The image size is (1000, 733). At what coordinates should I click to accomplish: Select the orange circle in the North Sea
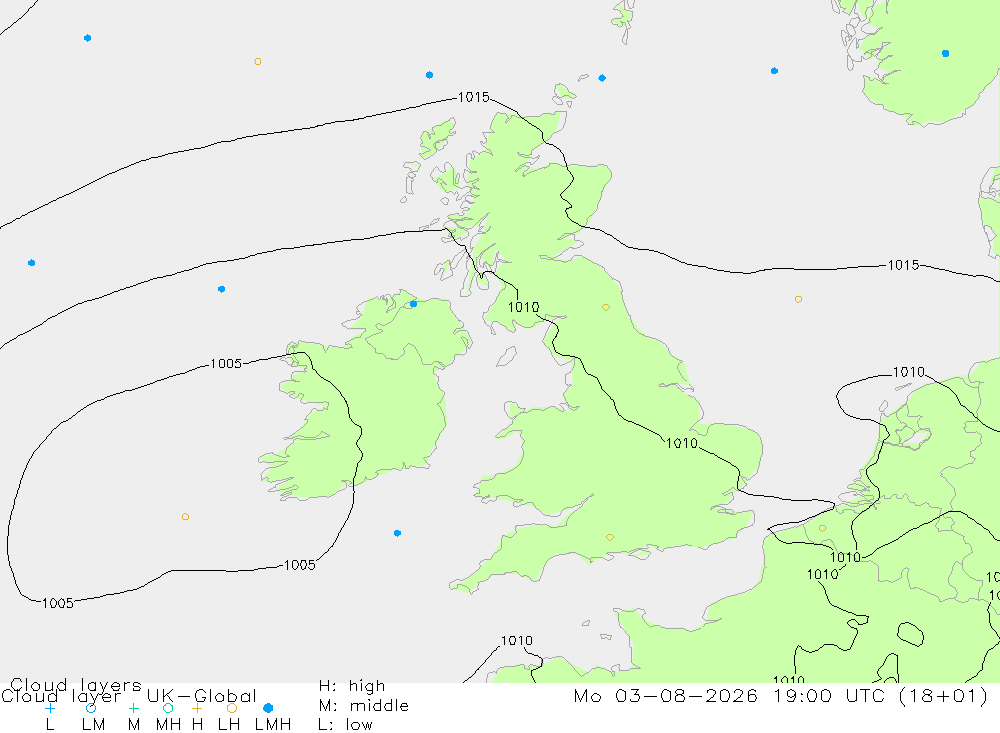[798, 299]
